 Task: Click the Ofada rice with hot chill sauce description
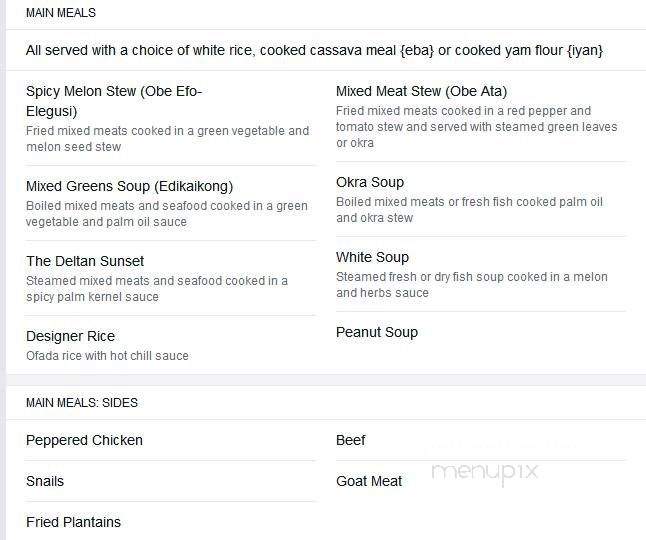tap(107, 355)
